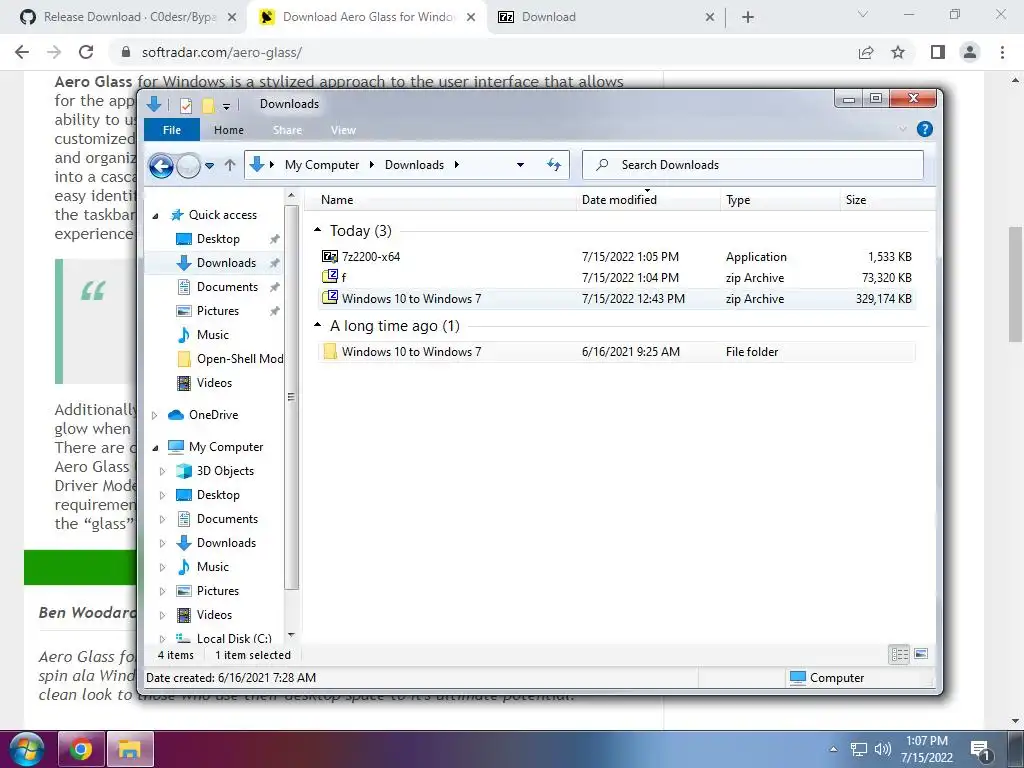Click the New Folder icon in quick toolbar
The height and width of the screenshot is (768, 1024).
click(208, 104)
